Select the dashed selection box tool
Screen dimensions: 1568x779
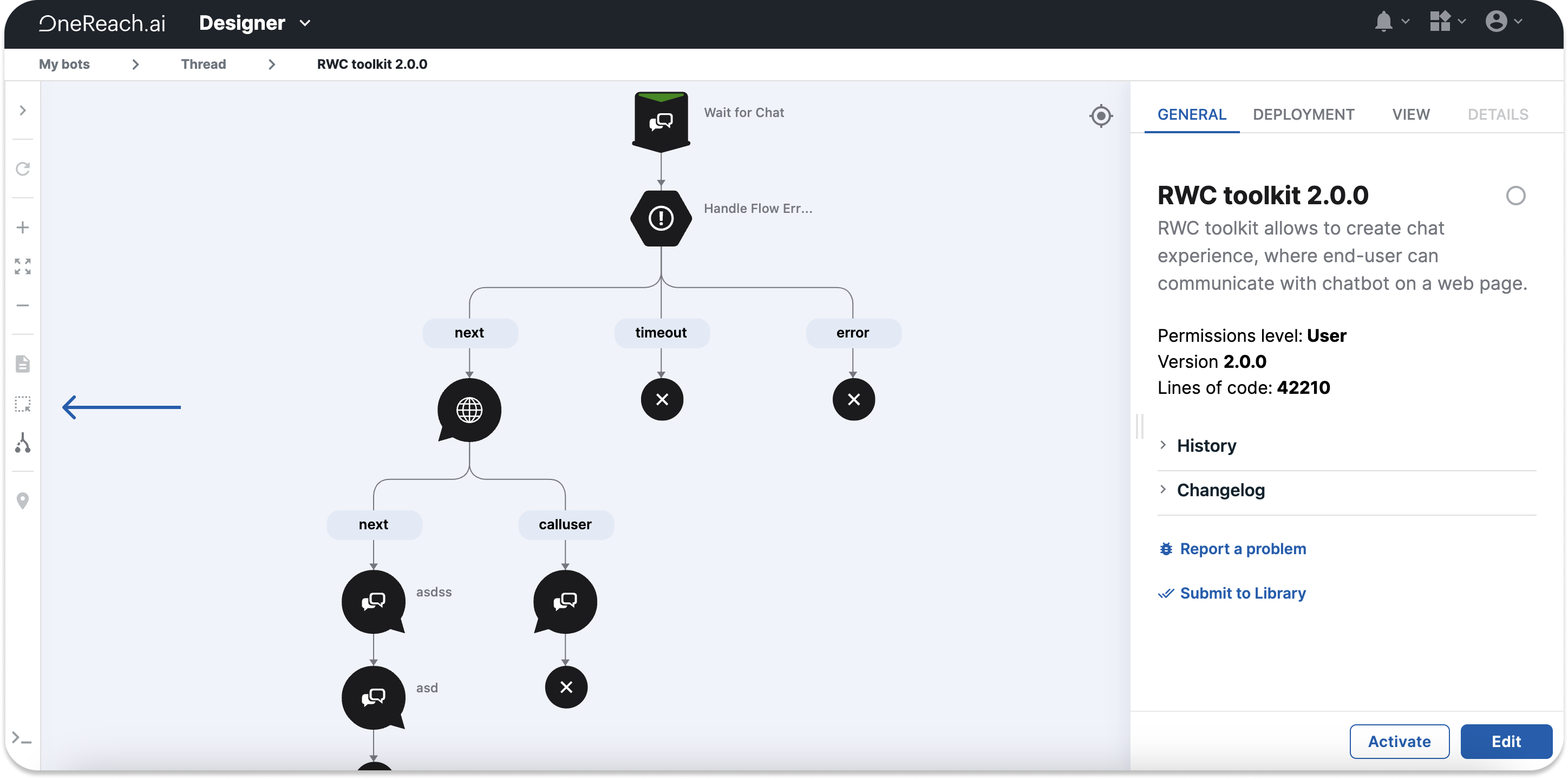23,404
